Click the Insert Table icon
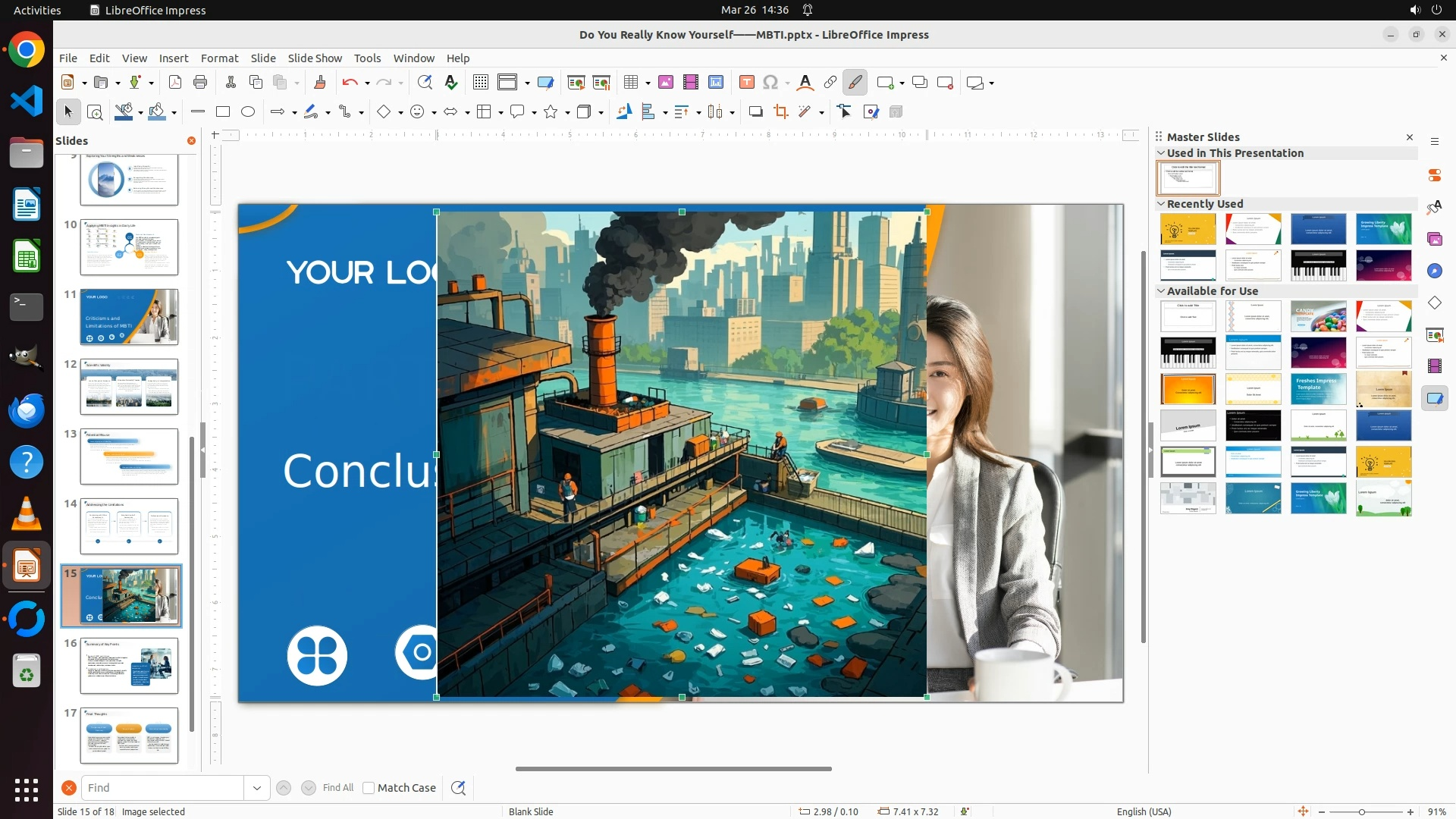The height and width of the screenshot is (819, 1456). coord(631,83)
